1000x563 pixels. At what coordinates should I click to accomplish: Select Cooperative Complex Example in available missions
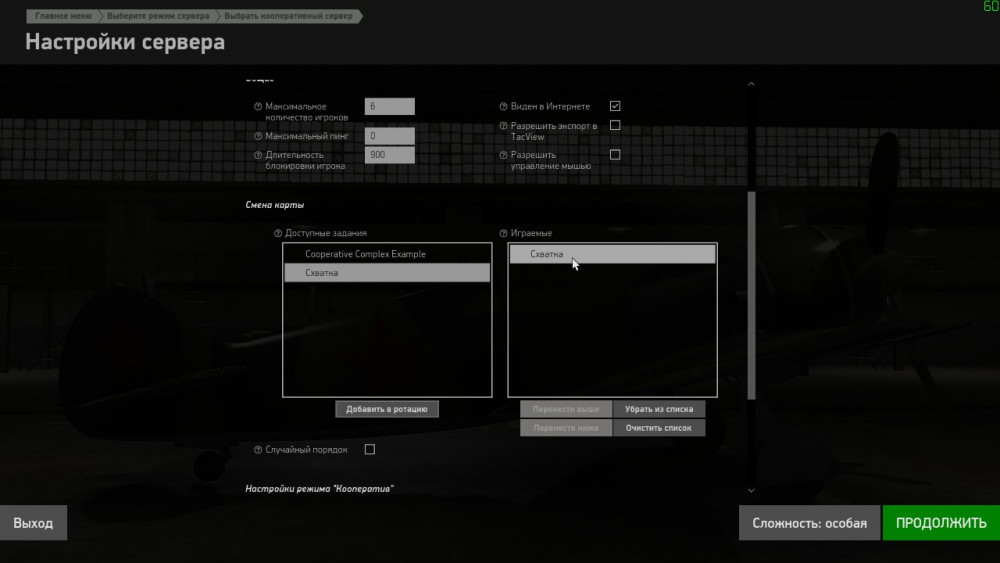[387, 254]
